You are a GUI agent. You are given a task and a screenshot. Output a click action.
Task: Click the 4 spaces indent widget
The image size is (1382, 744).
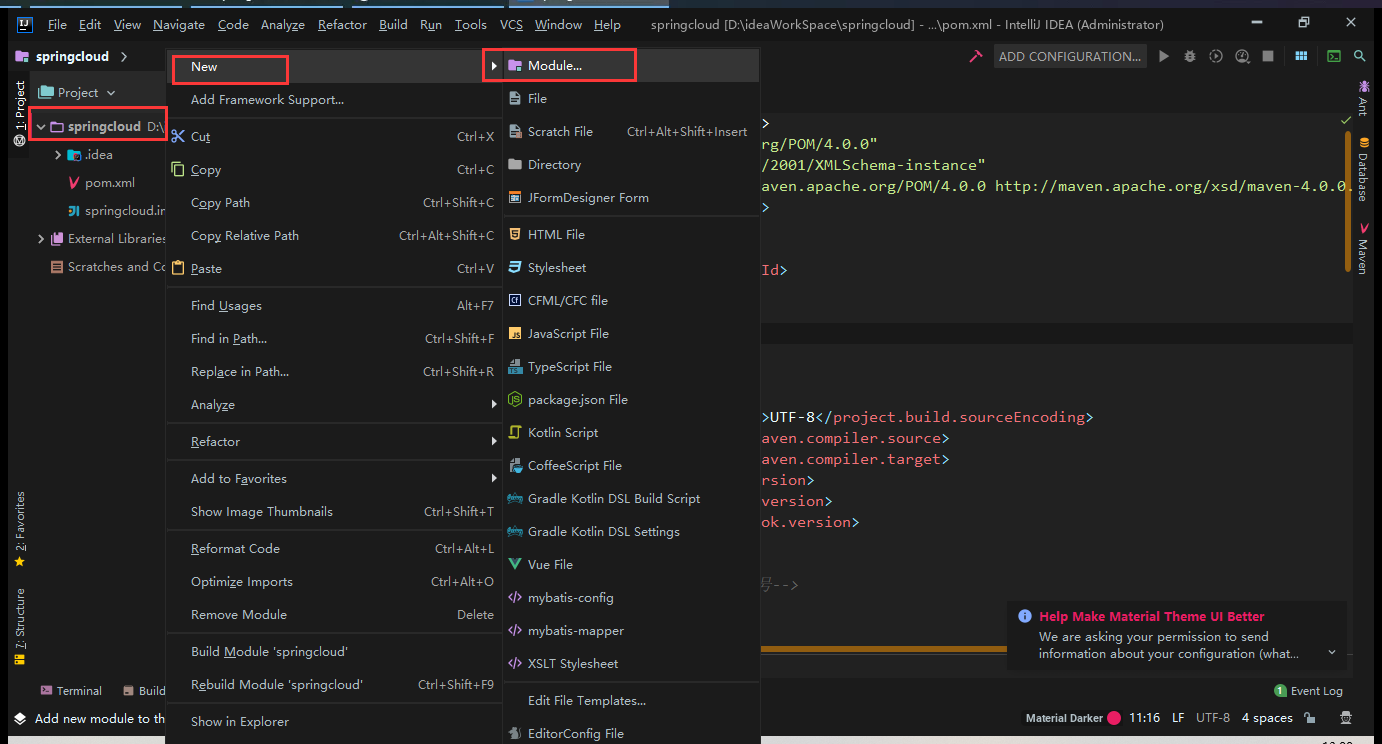(x=1267, y=718)
